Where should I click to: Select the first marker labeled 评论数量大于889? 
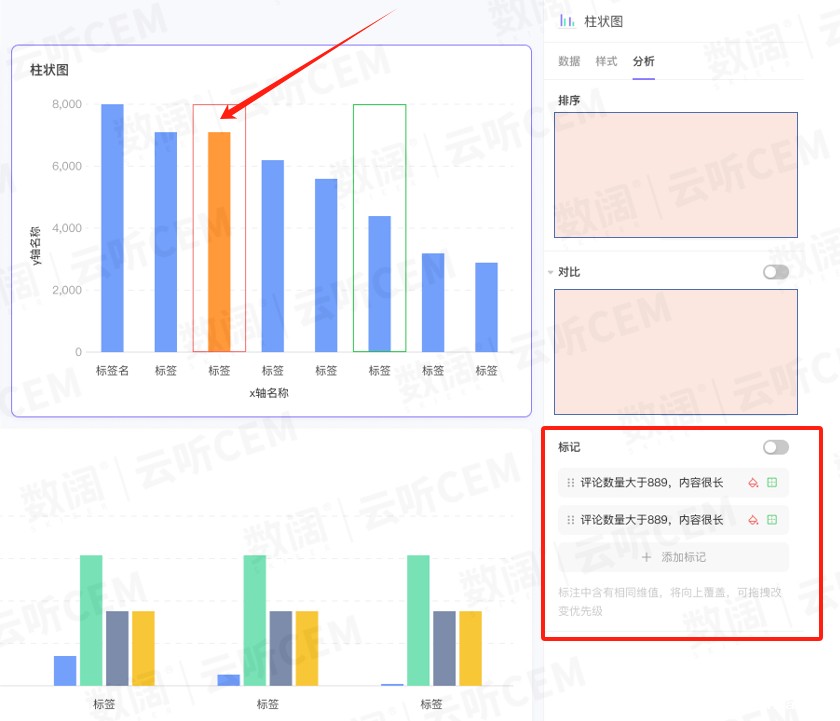pos(651,483)
